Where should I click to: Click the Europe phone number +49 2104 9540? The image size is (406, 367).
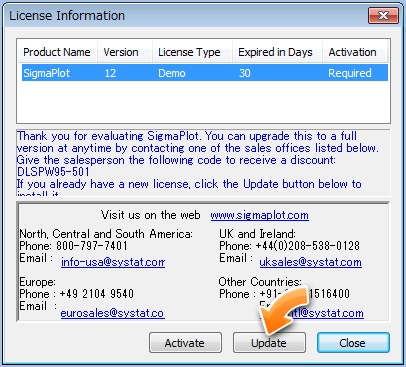click(97, 294)
